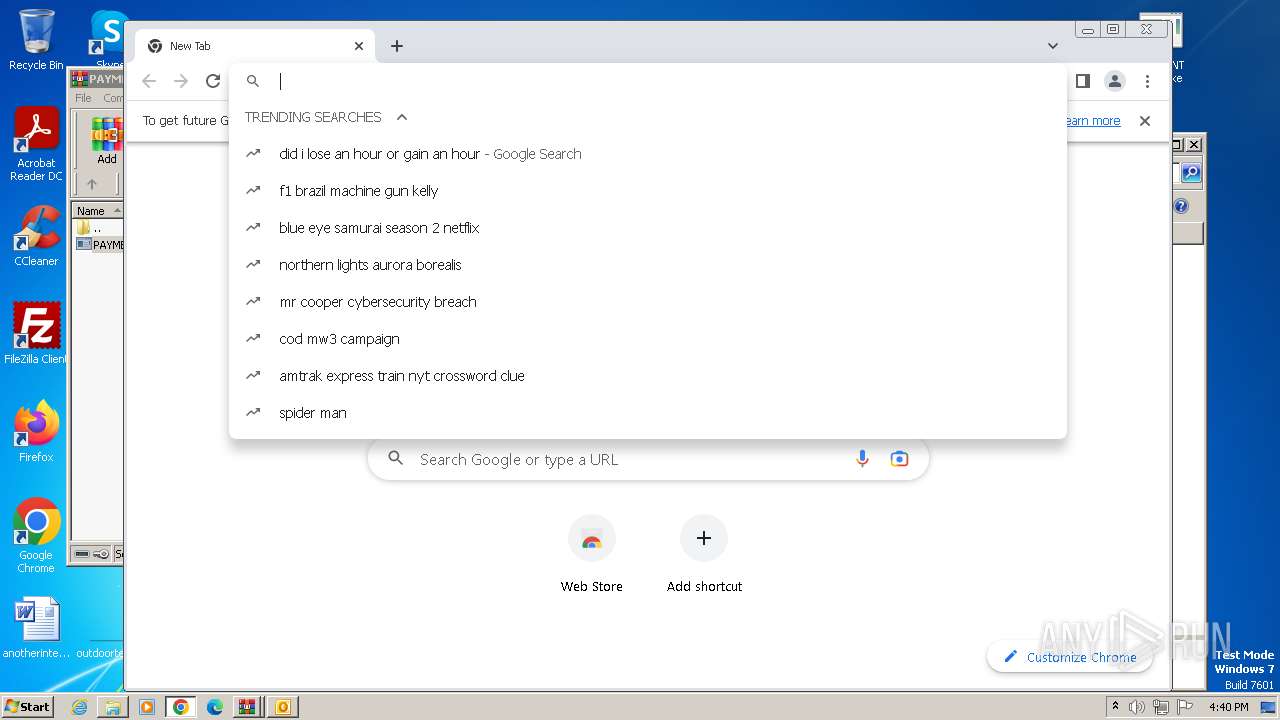Click the taskbar clock showing 4:40 PM
The image size is (1280, 720).
tap(1228, 707)
